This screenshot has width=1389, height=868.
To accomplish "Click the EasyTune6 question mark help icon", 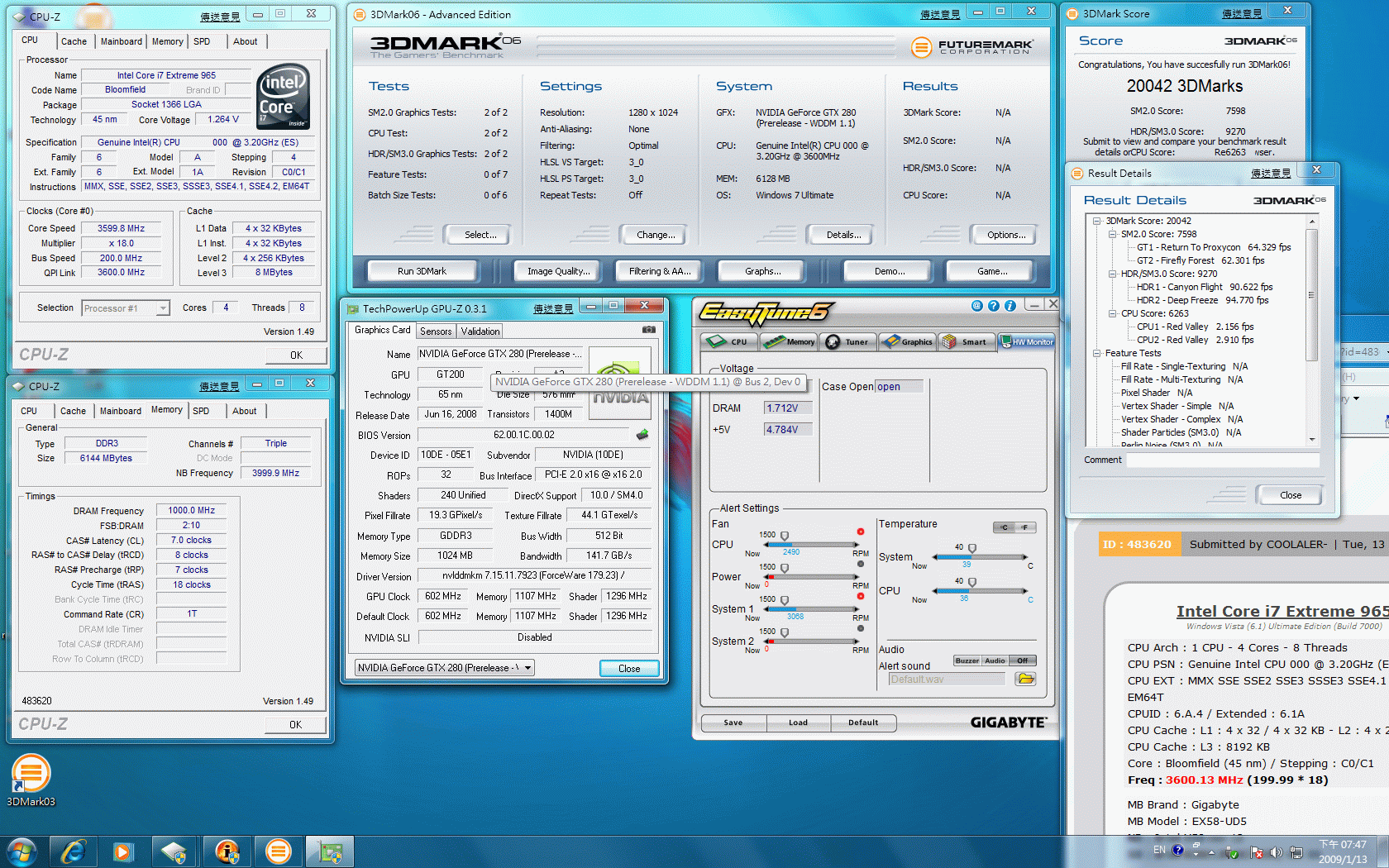I will pos(993,305).
